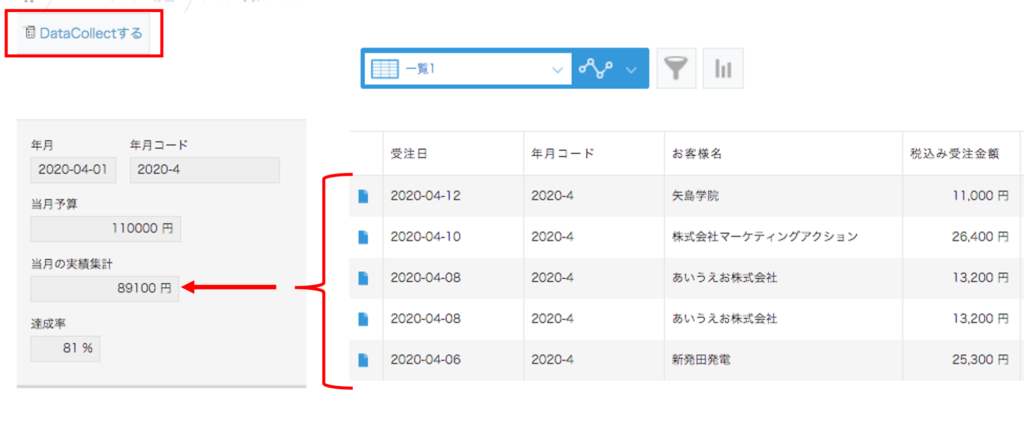Click the table list icon in the view selector
Image resolution: width=1024 pixels, height=427 pixels.
pos(385,69)
